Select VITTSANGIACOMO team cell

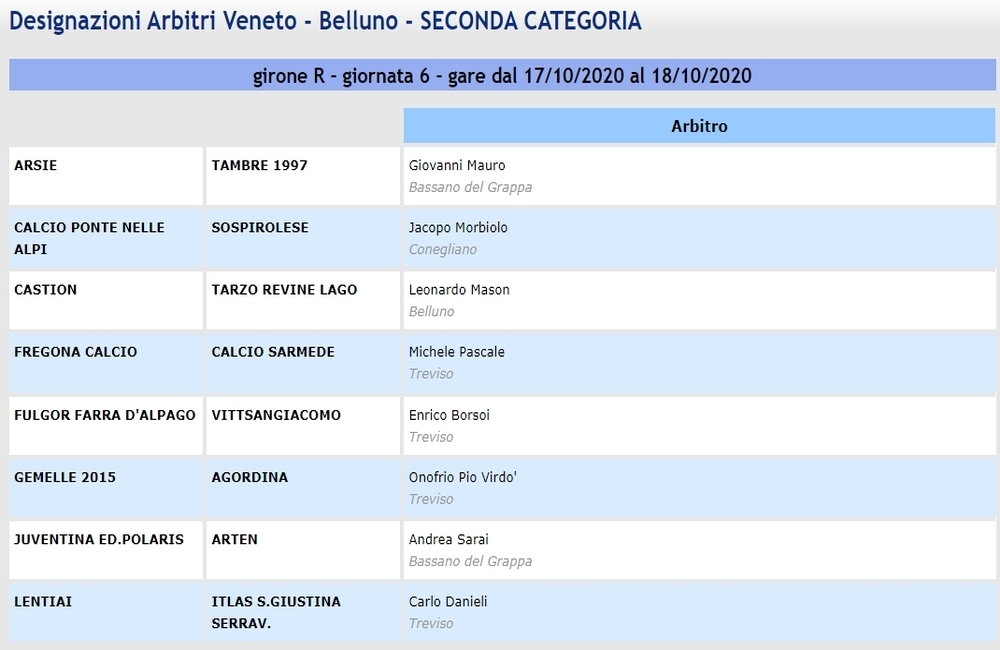click(x=303, y=425)
